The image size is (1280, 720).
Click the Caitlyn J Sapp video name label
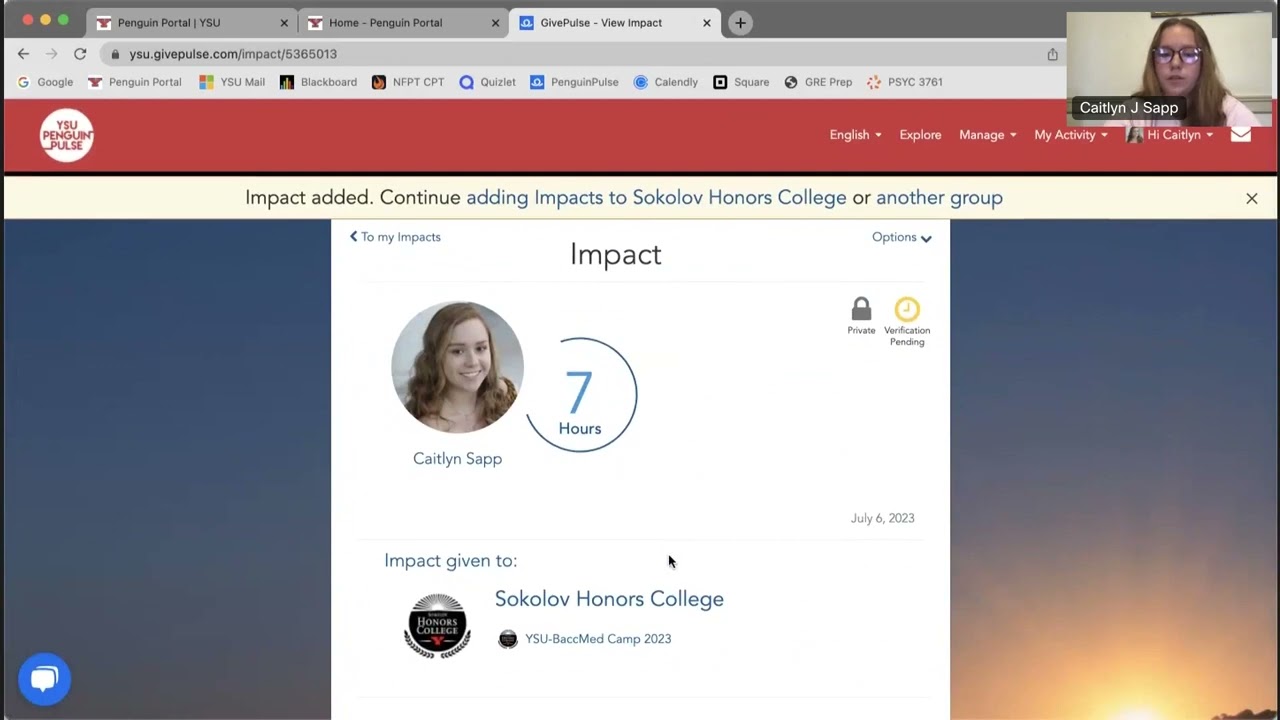1128,108
